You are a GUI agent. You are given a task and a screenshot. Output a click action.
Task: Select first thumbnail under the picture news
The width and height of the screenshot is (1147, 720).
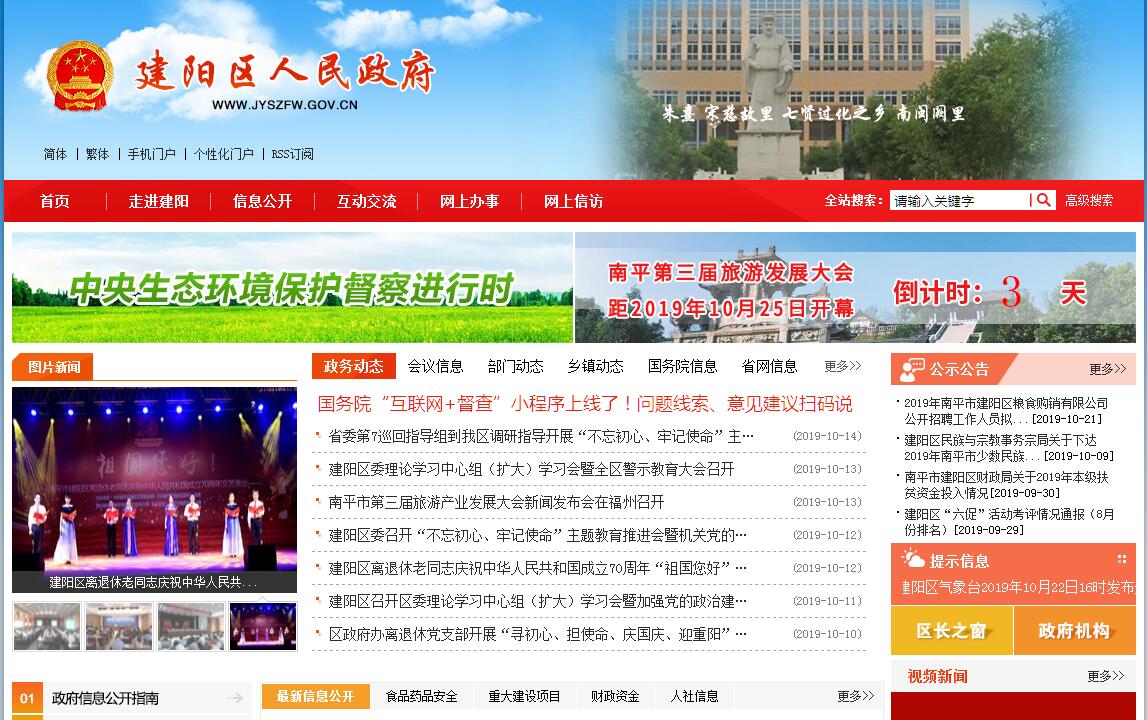point(47,626)
